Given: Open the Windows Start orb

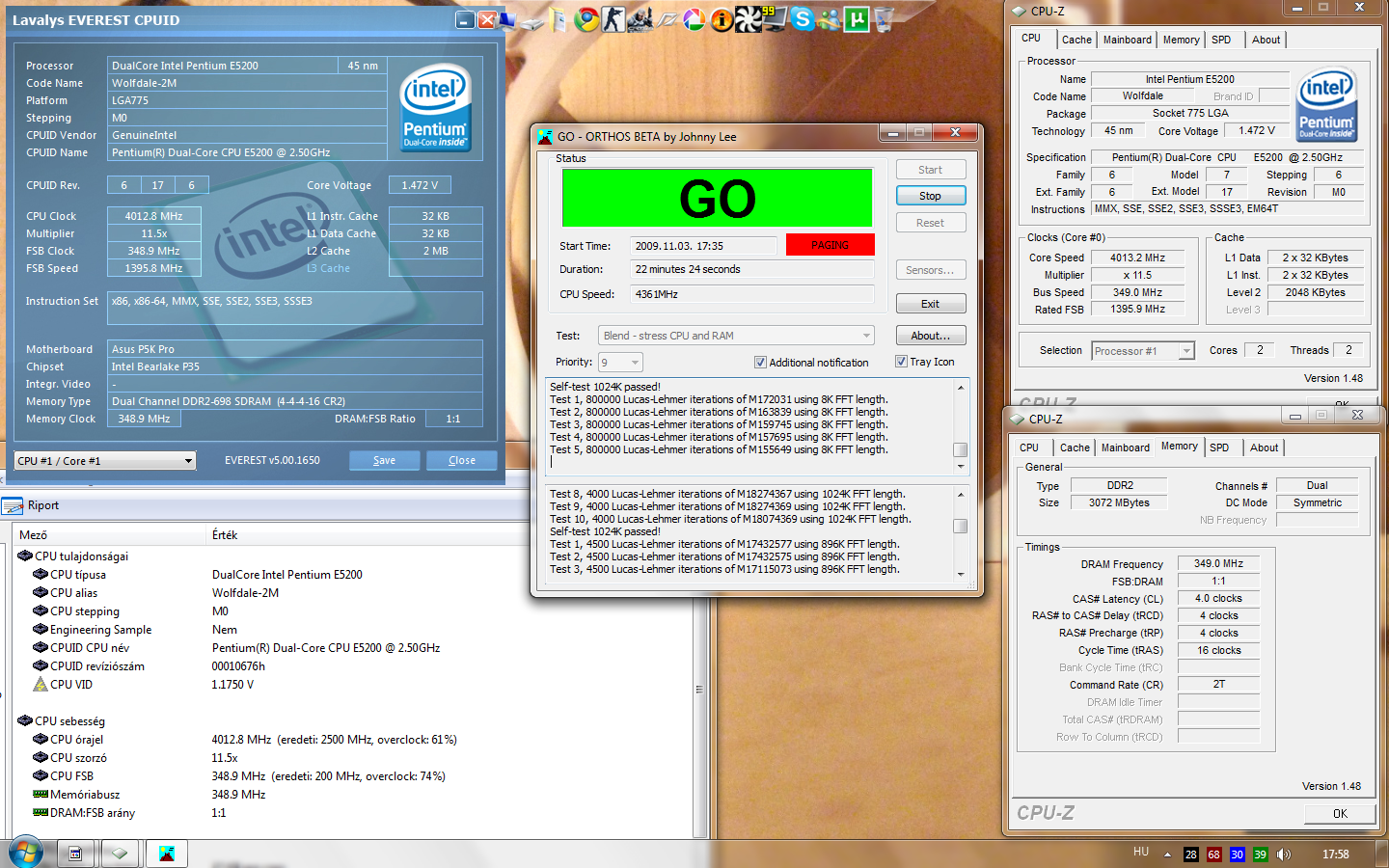Looking at the screenshot, I should (26, 853).
